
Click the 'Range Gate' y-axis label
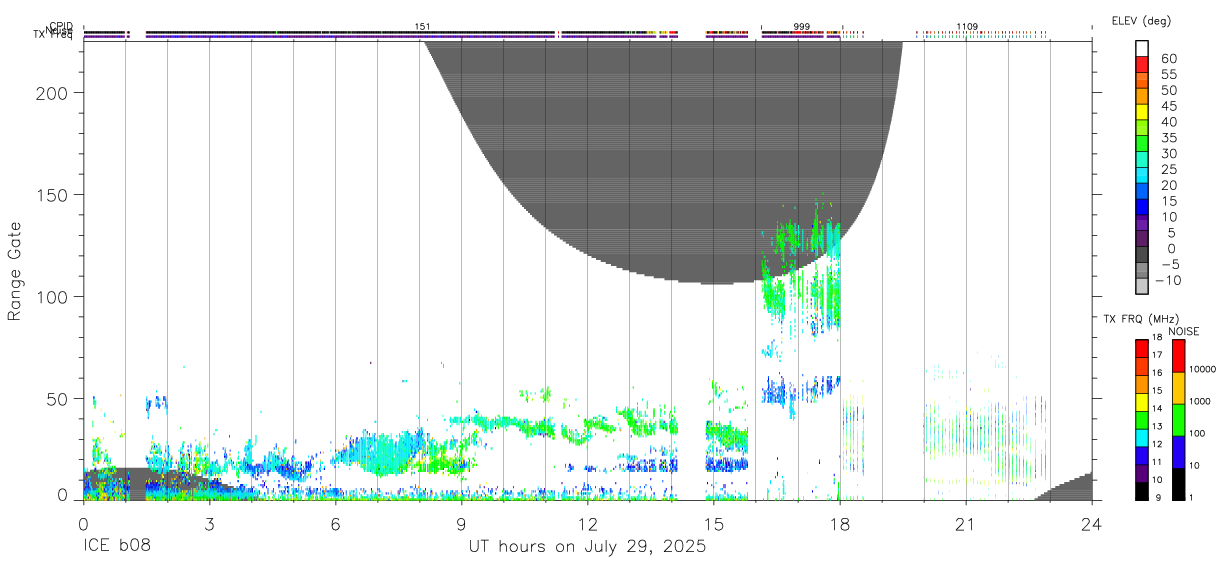pyautogui.click(x=15, y=271)
